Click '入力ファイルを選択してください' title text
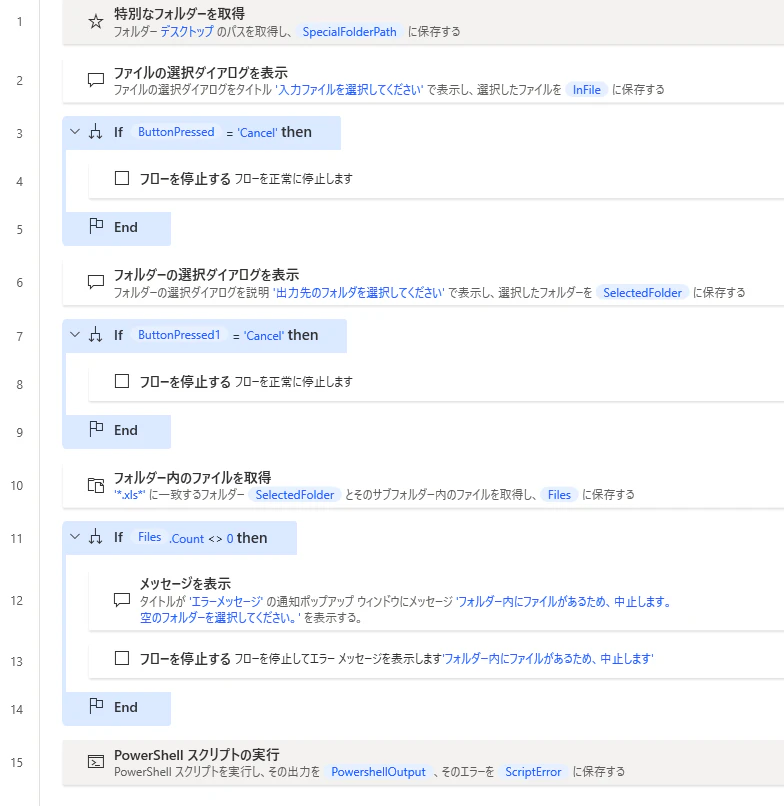The width and height of the screenshot is (784, 806). point(349,90)
